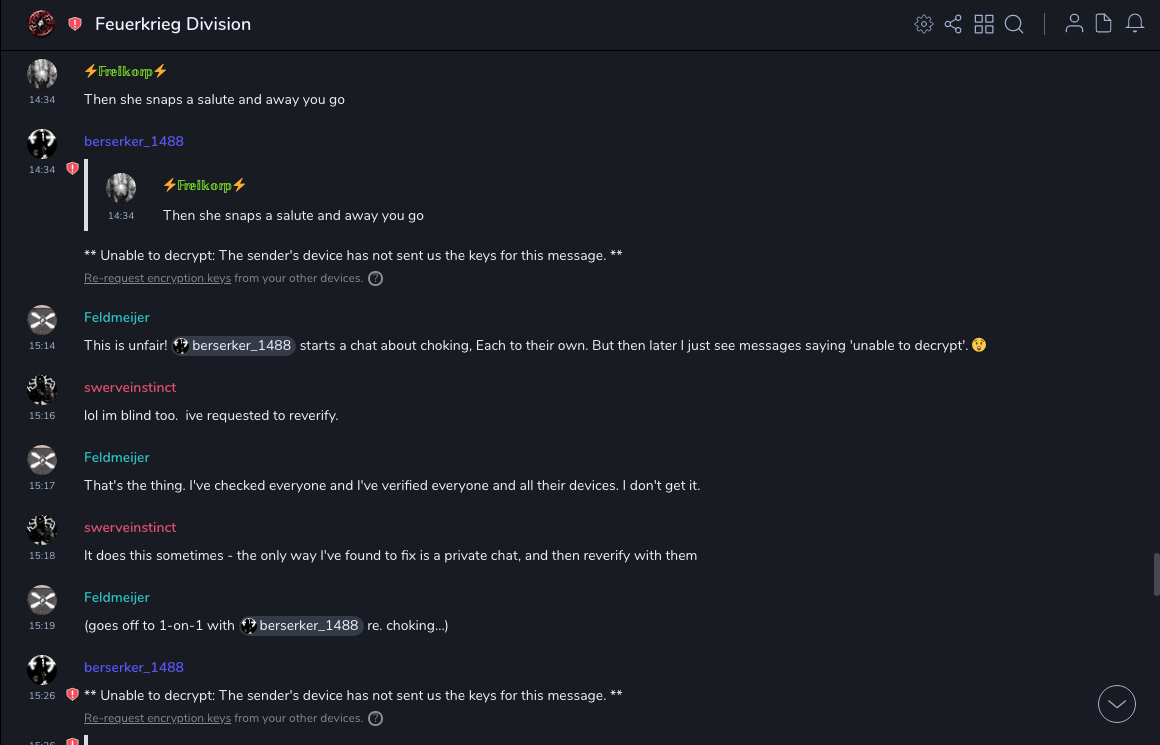Open the notifications bell icon
The image size is (1160, 745).
point(1135,24)
